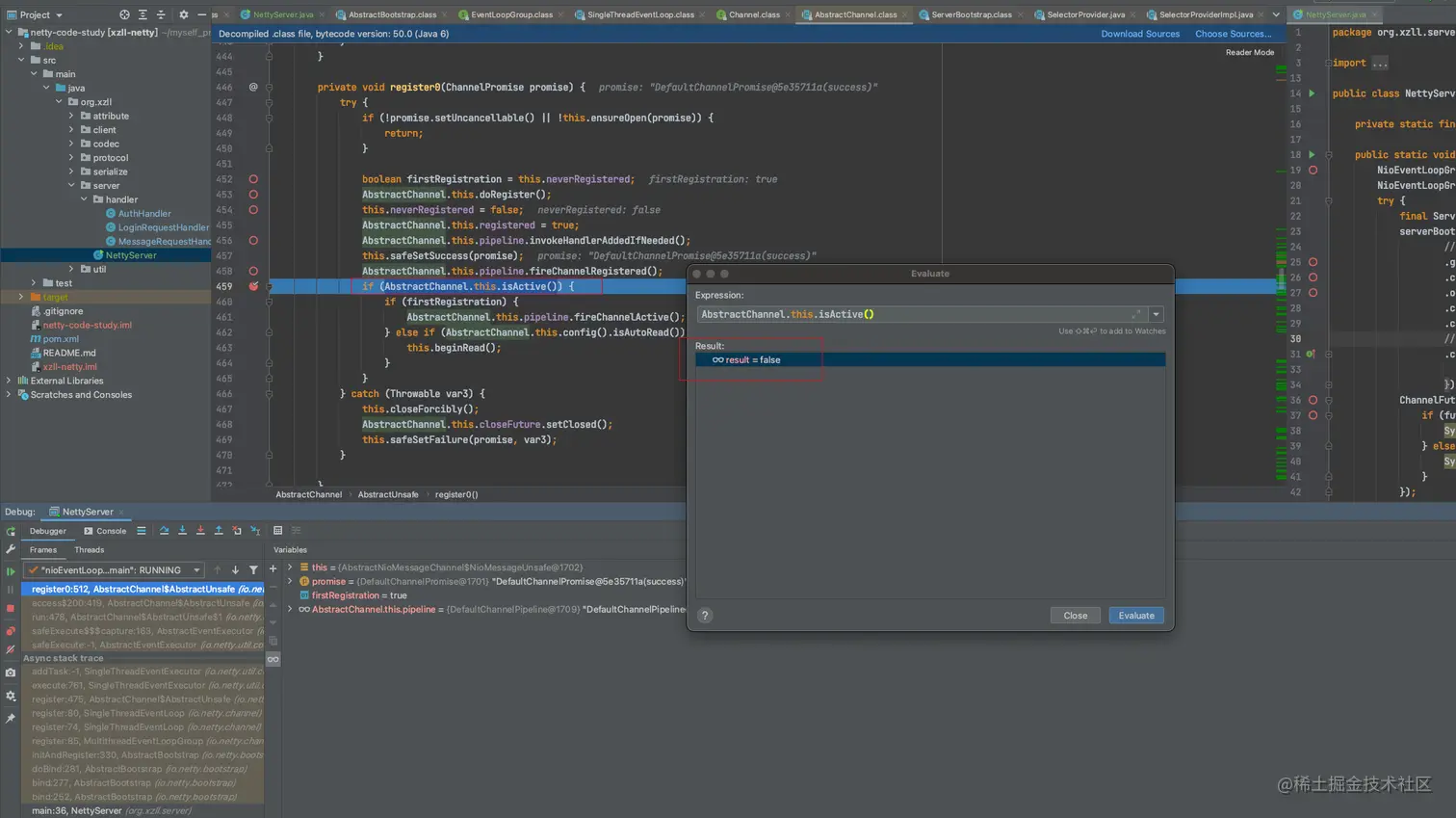Toggle the breakpoint on line 452

pyautogui.click(x=253, y=179)
